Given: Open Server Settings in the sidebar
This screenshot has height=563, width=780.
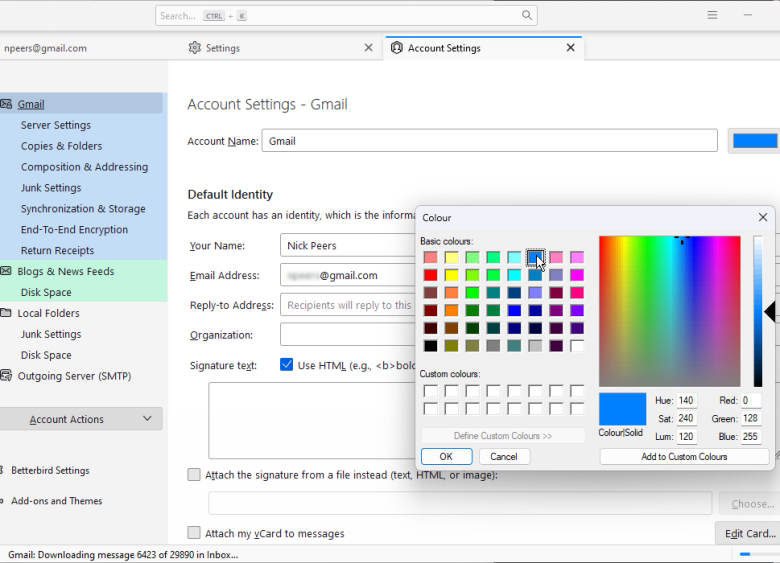Looking at the screenshot, I should tap(56, 125).
